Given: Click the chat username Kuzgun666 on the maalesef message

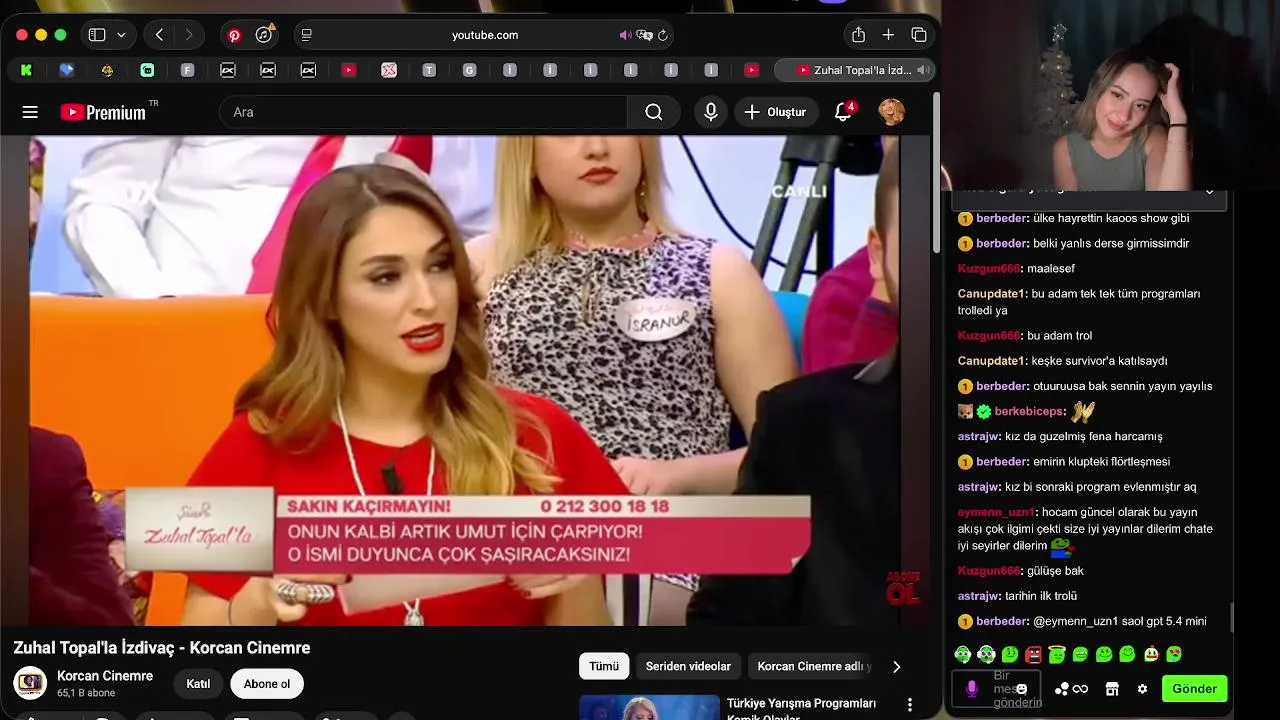Looking at the screenshot, I should pyautogui.click(x=989, y=269).
